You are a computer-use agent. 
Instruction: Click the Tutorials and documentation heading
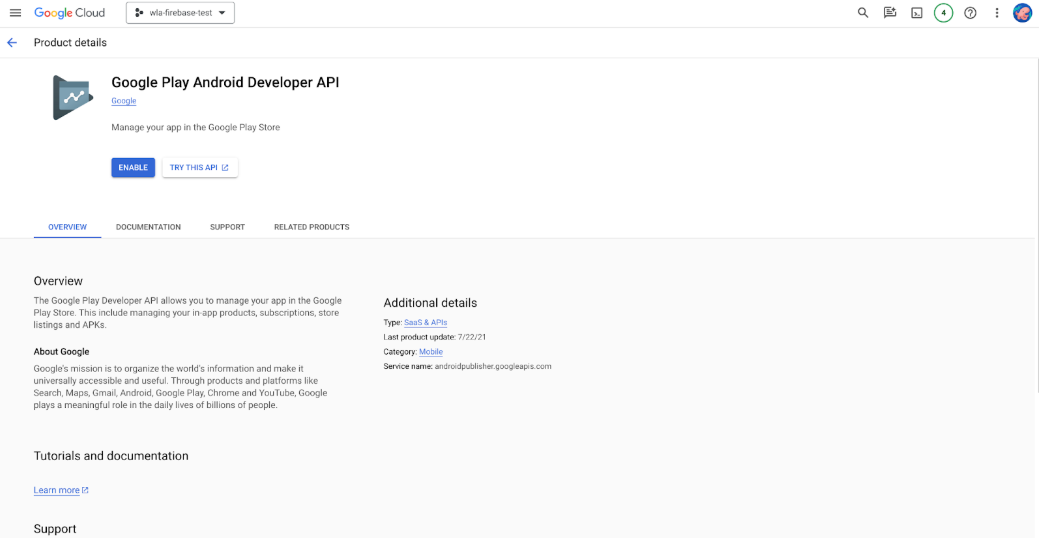pyautogui.click(x=111, y=456)
